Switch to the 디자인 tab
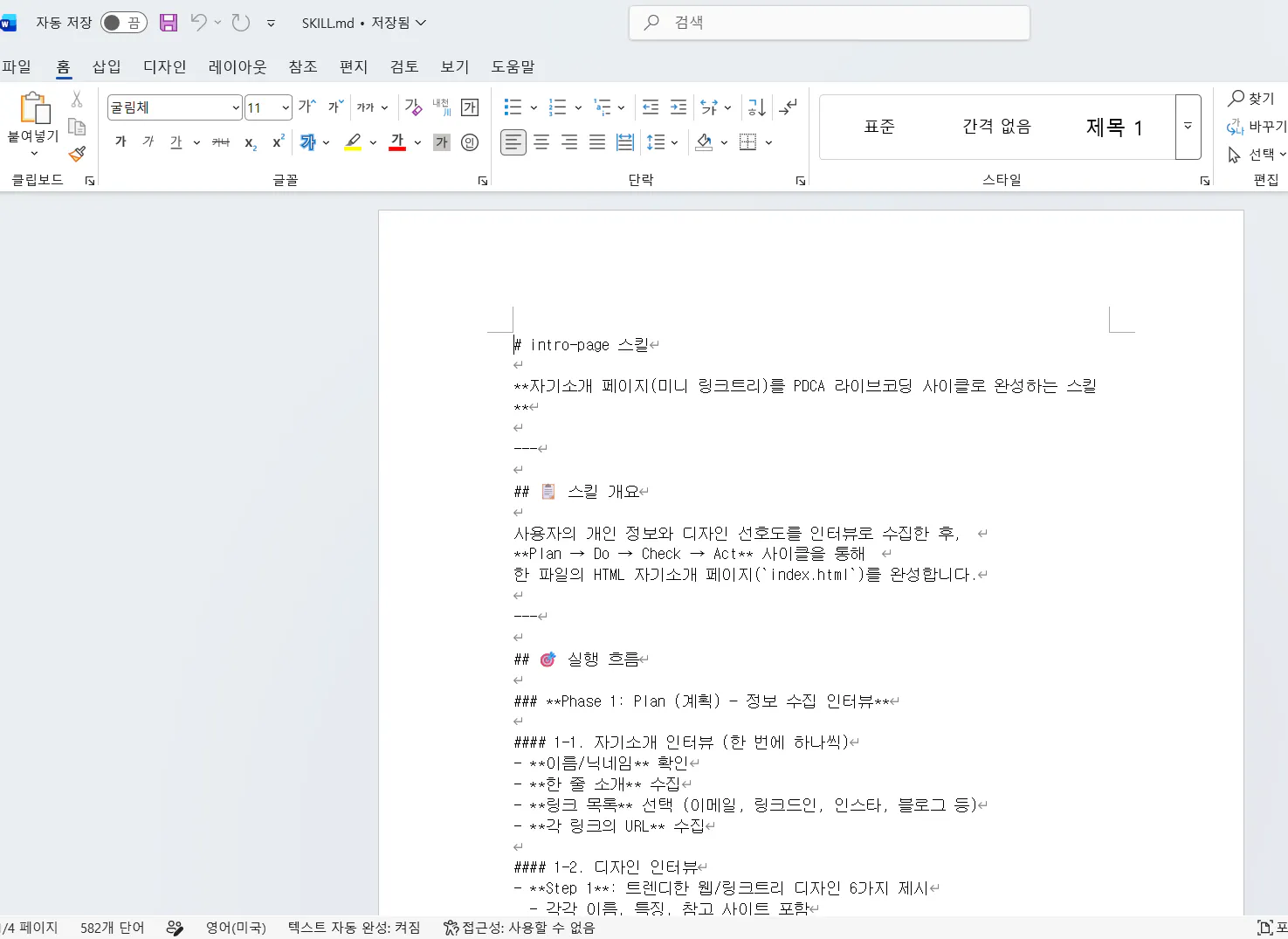 point(165,66)
